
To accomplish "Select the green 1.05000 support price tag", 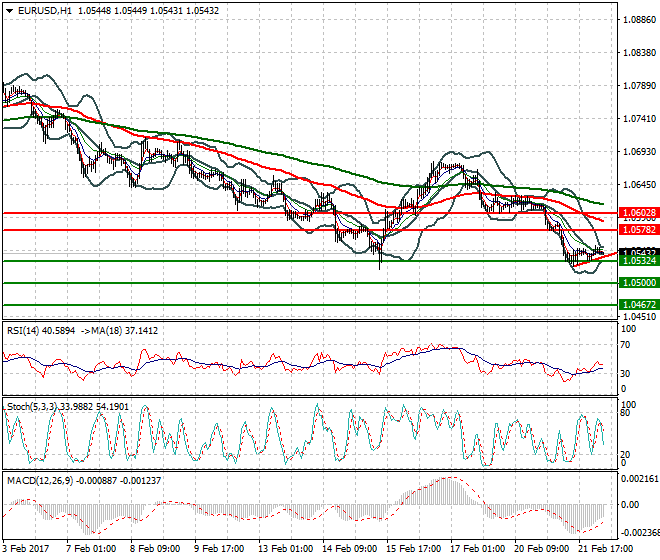I will [x=638, y=283].
